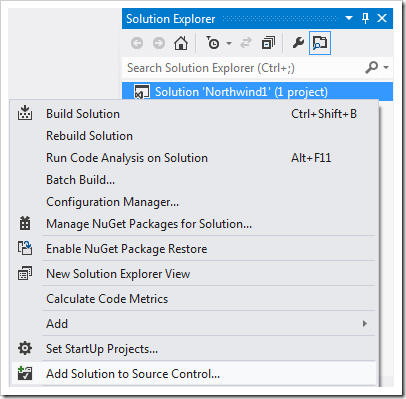Click the Pending Changes Filter clock icon

click(x=212, y=43)
